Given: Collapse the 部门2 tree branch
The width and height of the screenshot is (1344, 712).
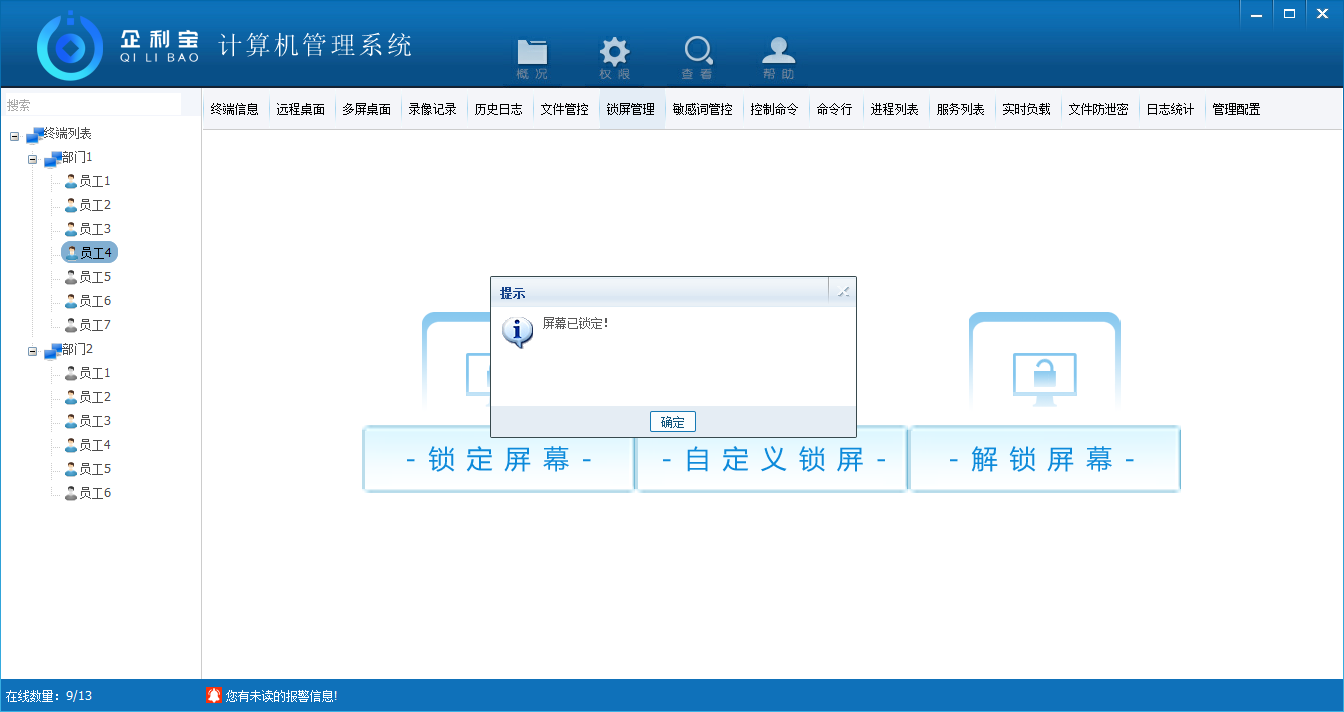Looking at the screenshot, I should [32, 350].
